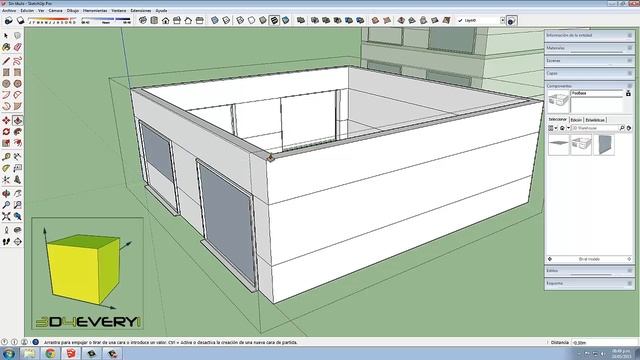Enable Hidden Line face style

coord(251,20)
